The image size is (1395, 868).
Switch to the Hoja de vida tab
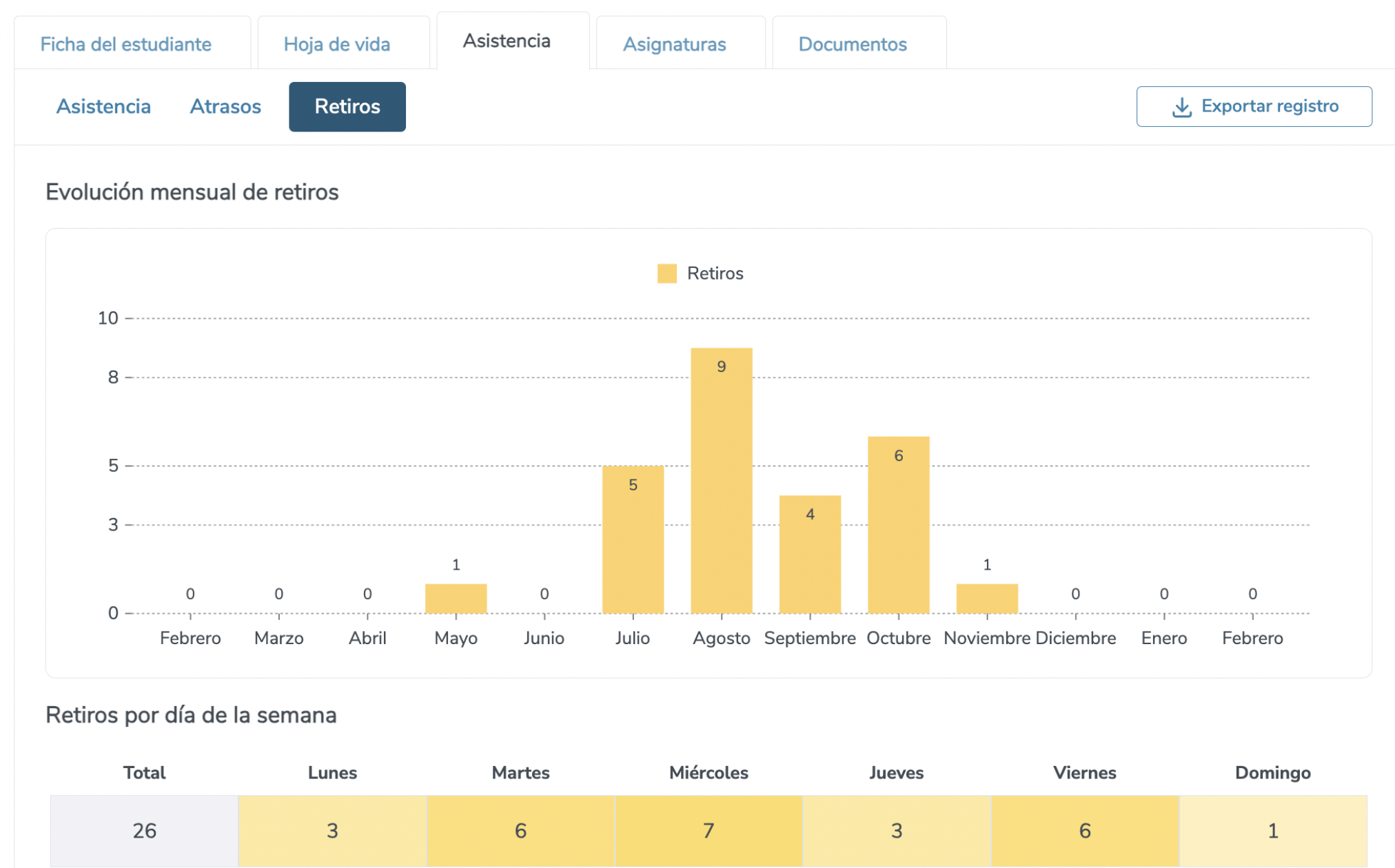(336, 44)
